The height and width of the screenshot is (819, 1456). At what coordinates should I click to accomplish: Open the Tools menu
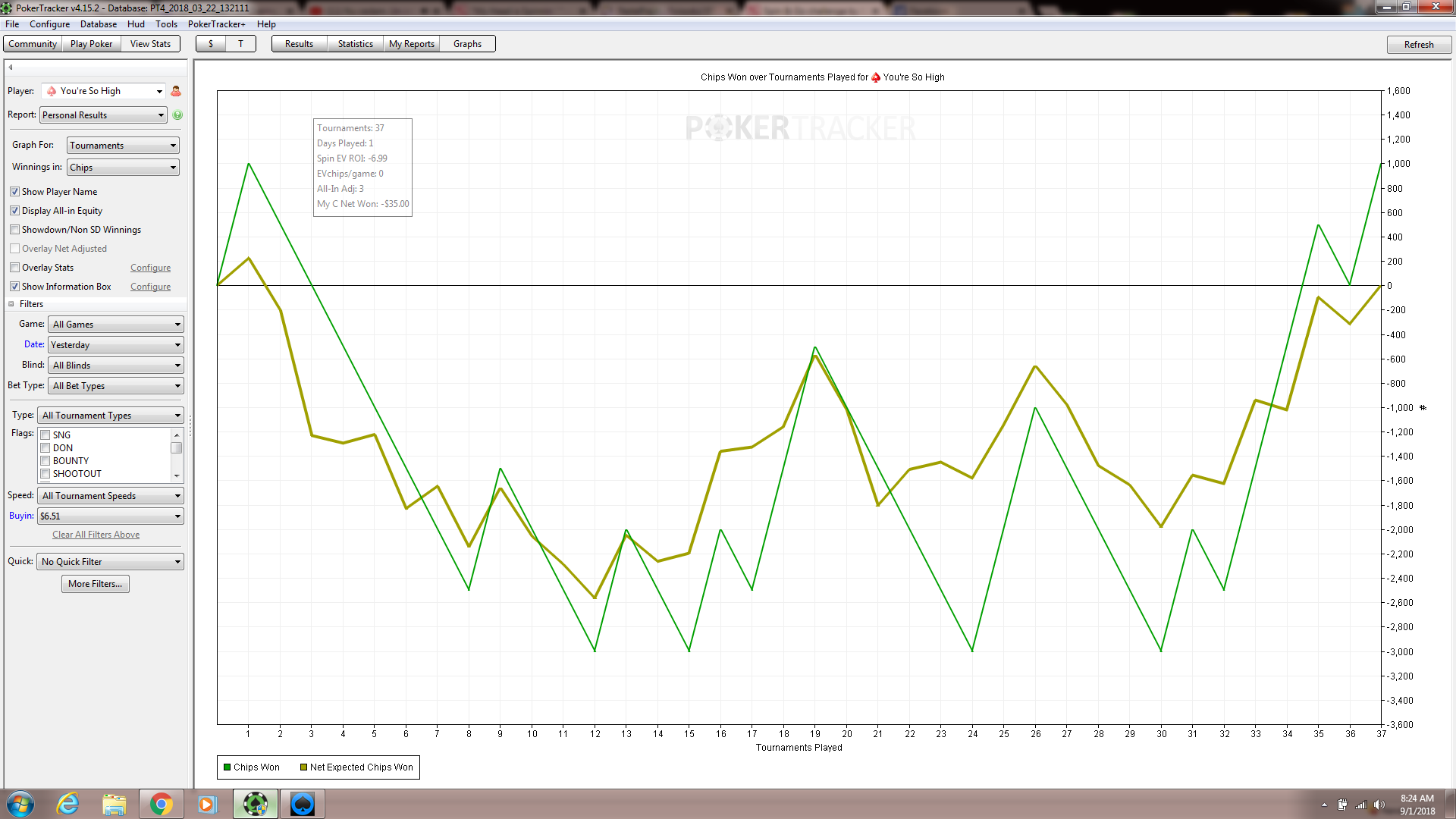point(166,24)
